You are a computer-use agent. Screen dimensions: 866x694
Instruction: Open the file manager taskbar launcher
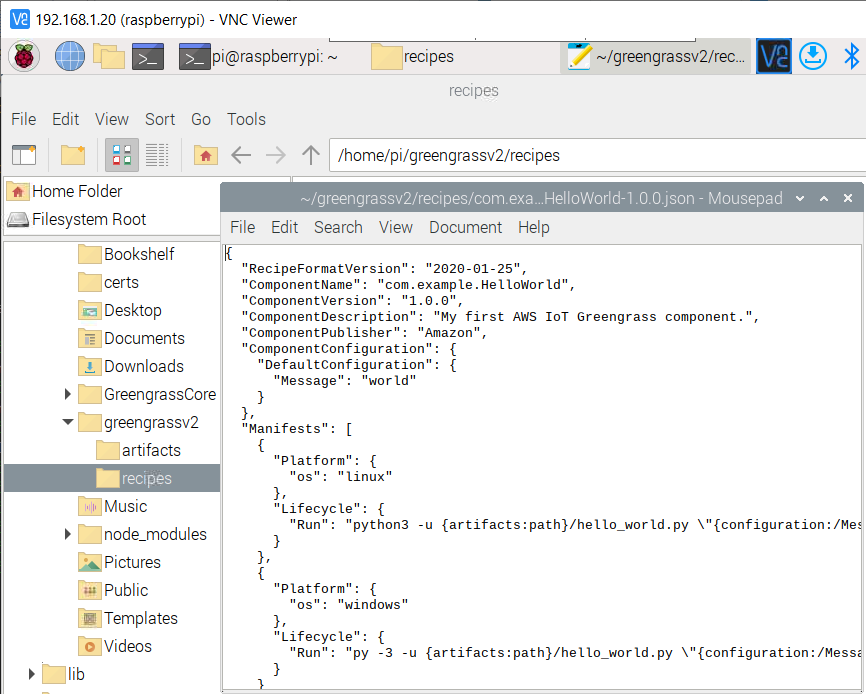[x=108, y=56]
